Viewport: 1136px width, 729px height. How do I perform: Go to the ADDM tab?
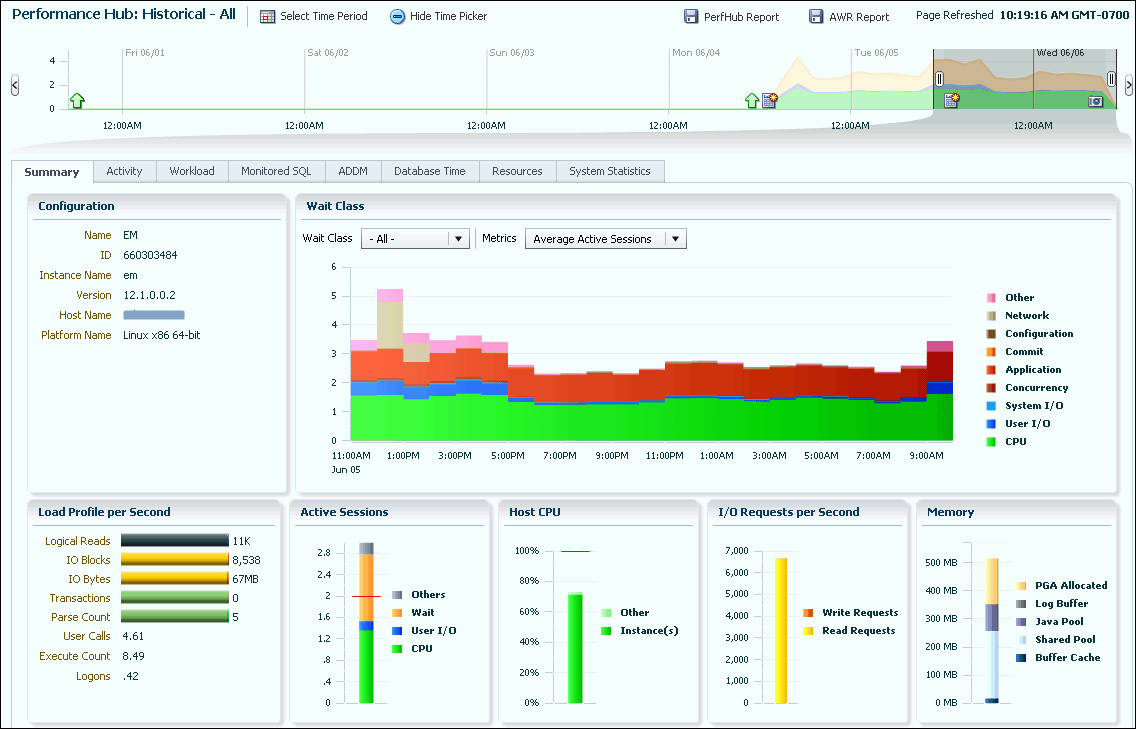point(353,171)
